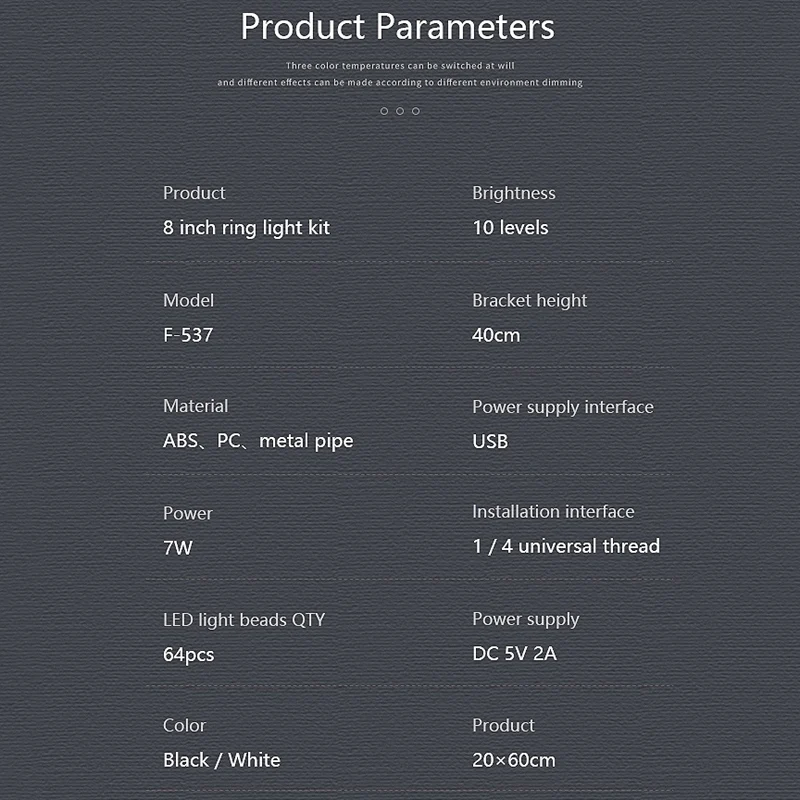Select the '8 inch ring light kit' text
800x800 pixels.
tap(246, 228)
